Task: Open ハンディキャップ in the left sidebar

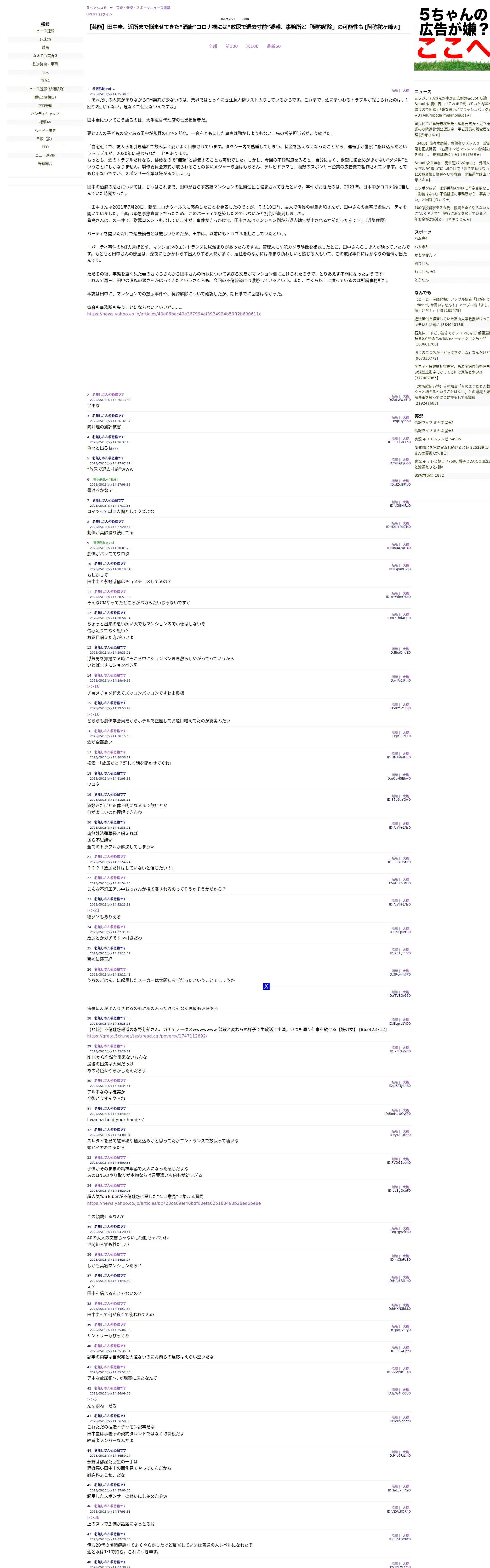Action: click(x=45, y=114)
